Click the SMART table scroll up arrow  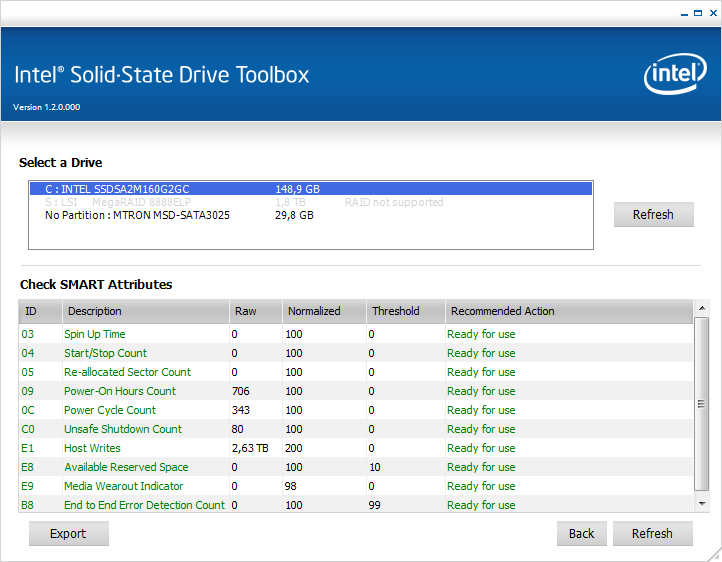[702, 308]
